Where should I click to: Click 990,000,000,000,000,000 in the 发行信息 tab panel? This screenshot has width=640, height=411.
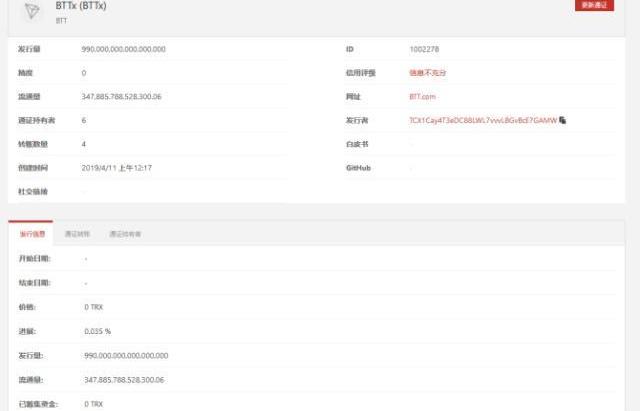pyautogui.click(x=126, y=355)
